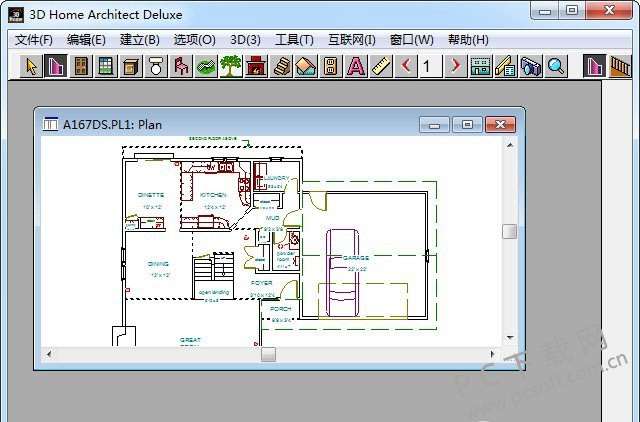Open the 帮助(H) menu
This screenshot has width=640, height=422.
[468, 40]
